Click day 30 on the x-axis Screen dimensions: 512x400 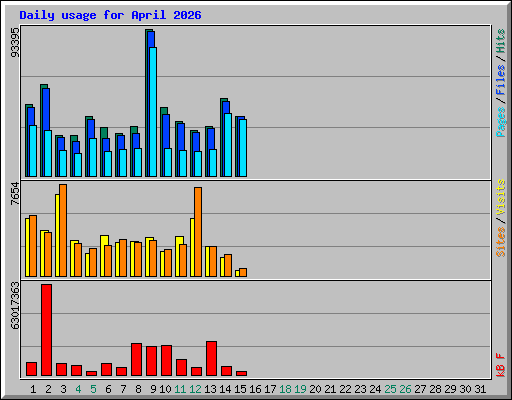[465, 389]
